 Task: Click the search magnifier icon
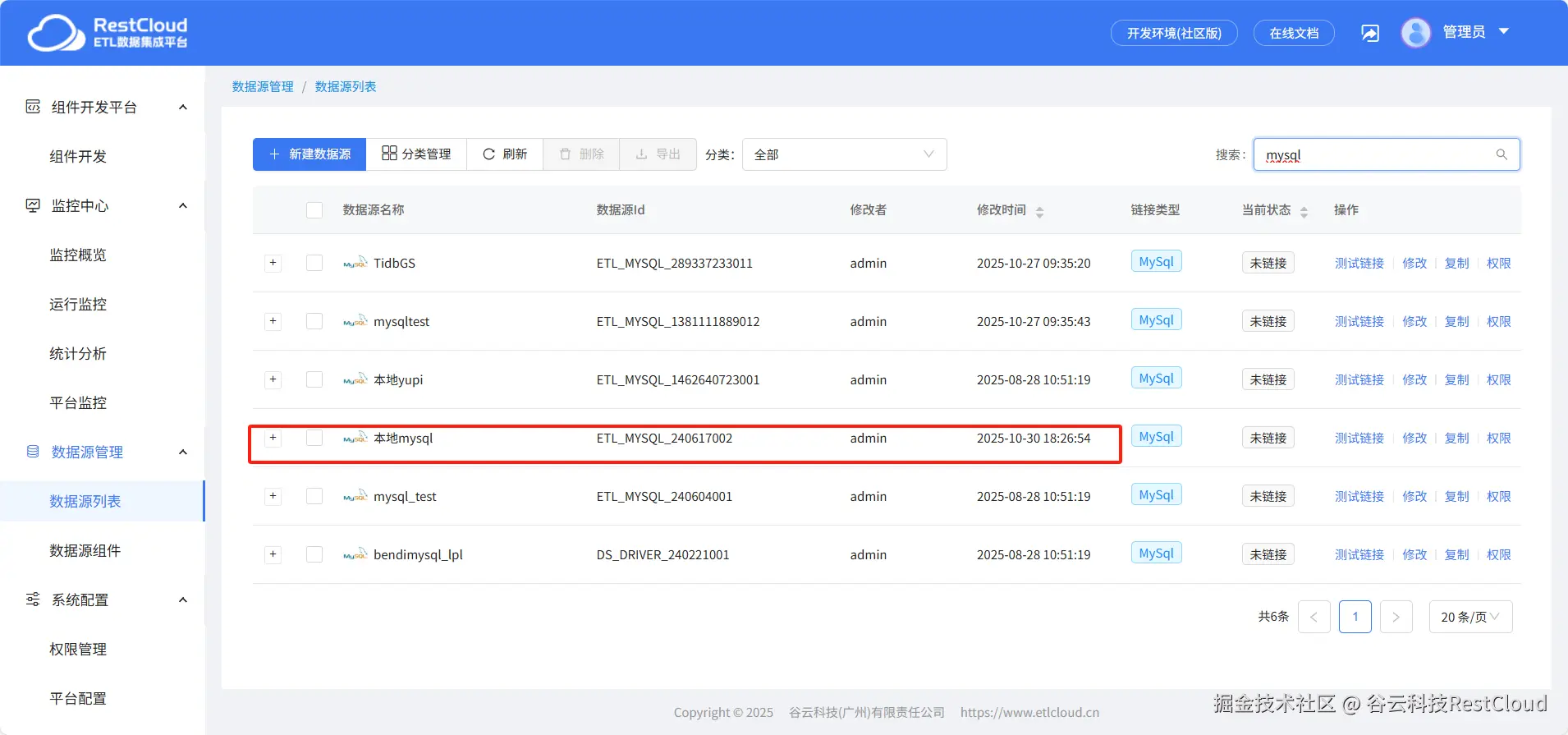click(1502, 154)
